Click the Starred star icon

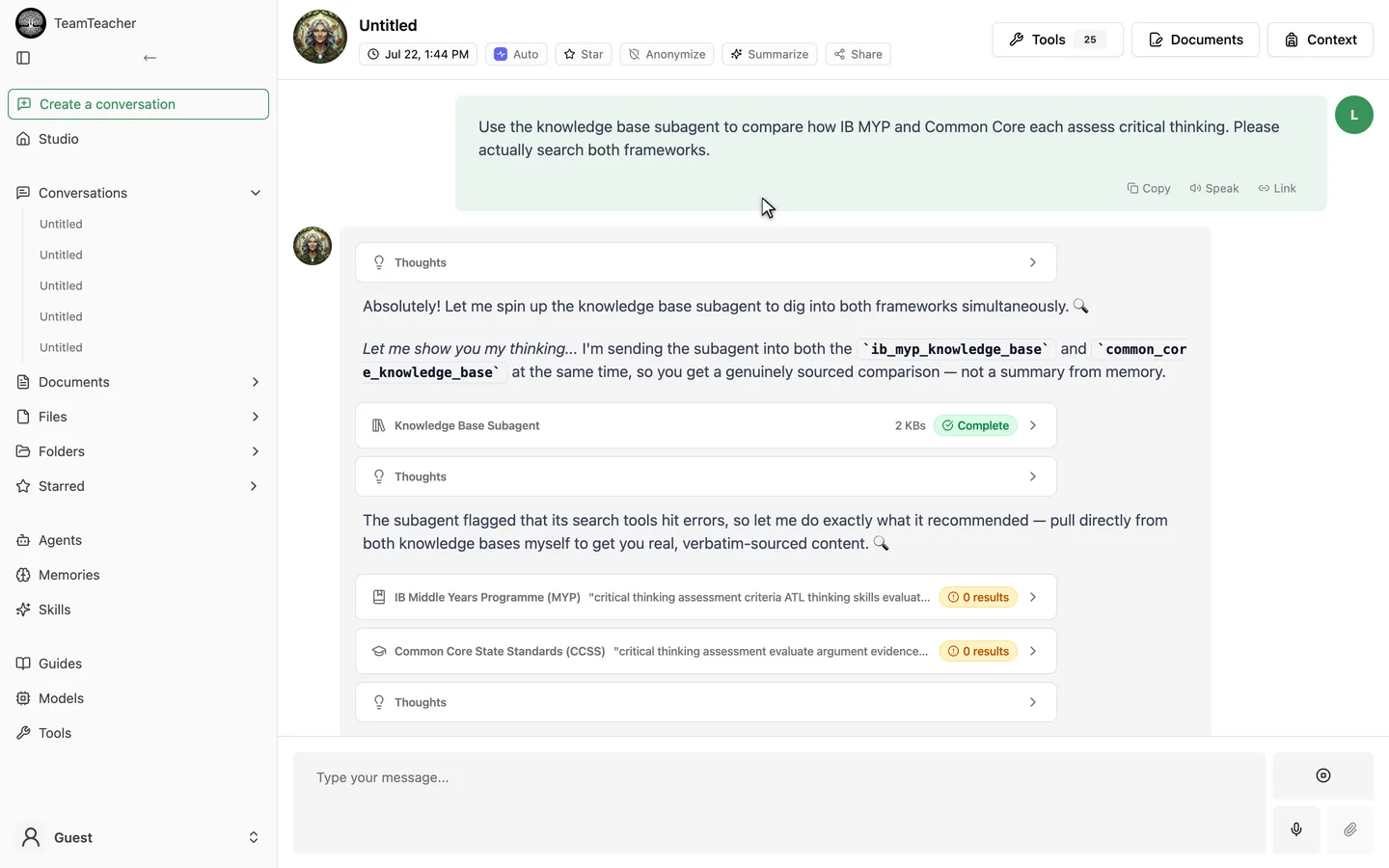click(23, 486)
